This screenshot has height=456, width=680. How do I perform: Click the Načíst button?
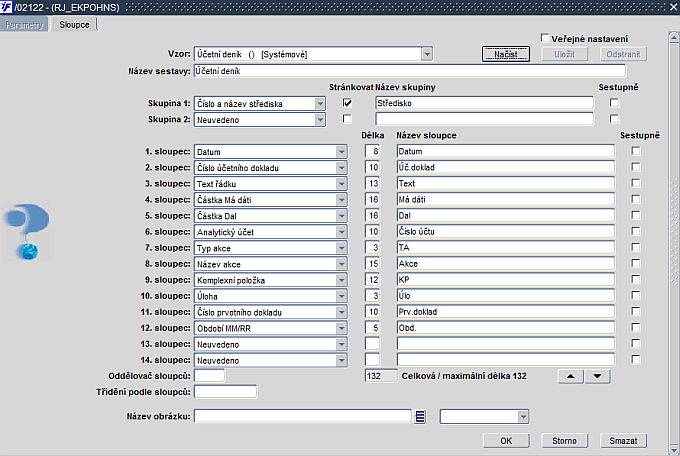tap(506, 54)
